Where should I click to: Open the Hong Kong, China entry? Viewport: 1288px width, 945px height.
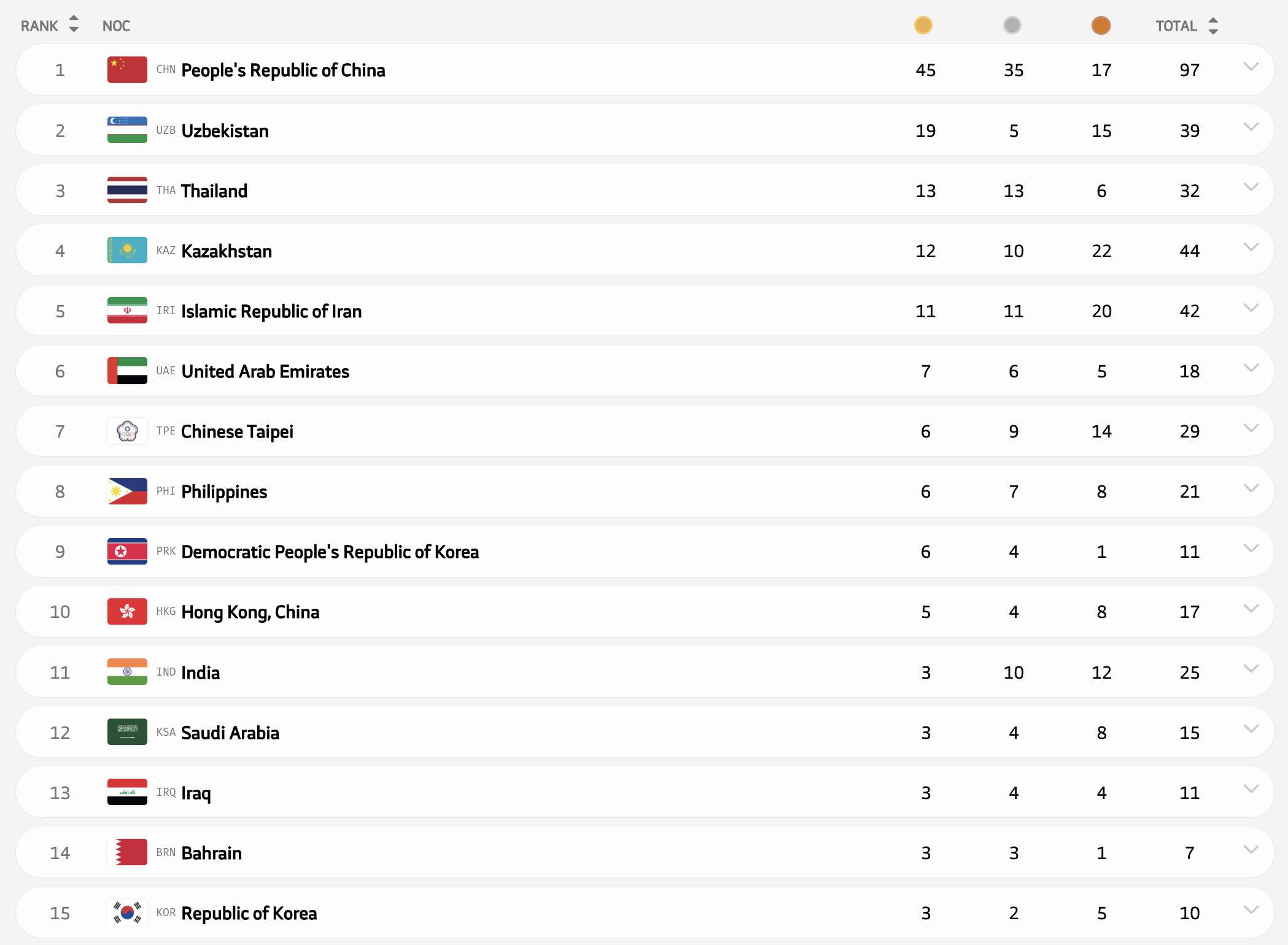coord(250,612)
